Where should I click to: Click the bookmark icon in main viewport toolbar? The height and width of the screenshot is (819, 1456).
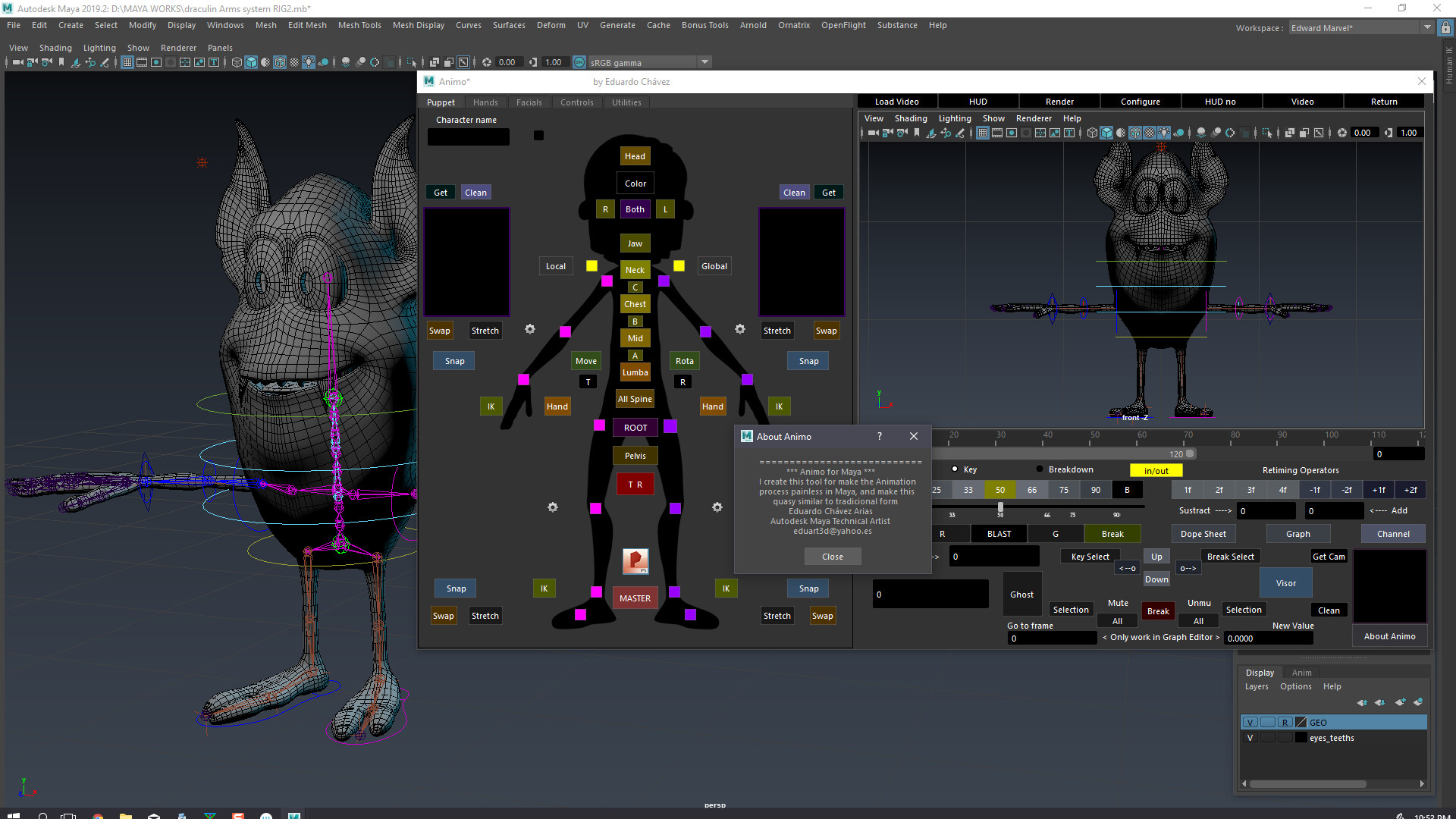(x=61, y=62)
